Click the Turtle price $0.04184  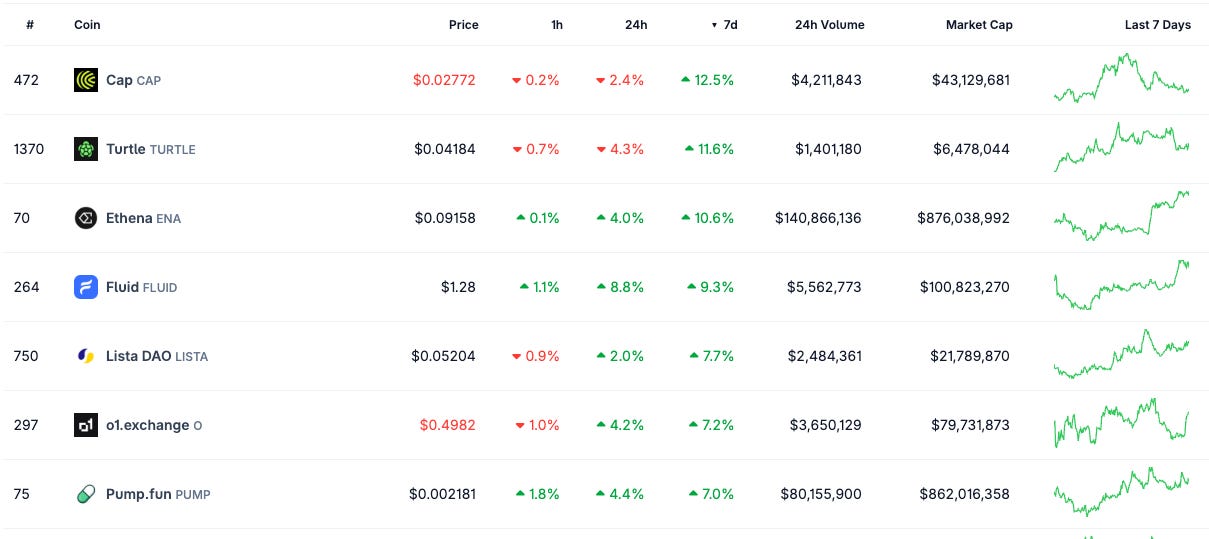445,149
